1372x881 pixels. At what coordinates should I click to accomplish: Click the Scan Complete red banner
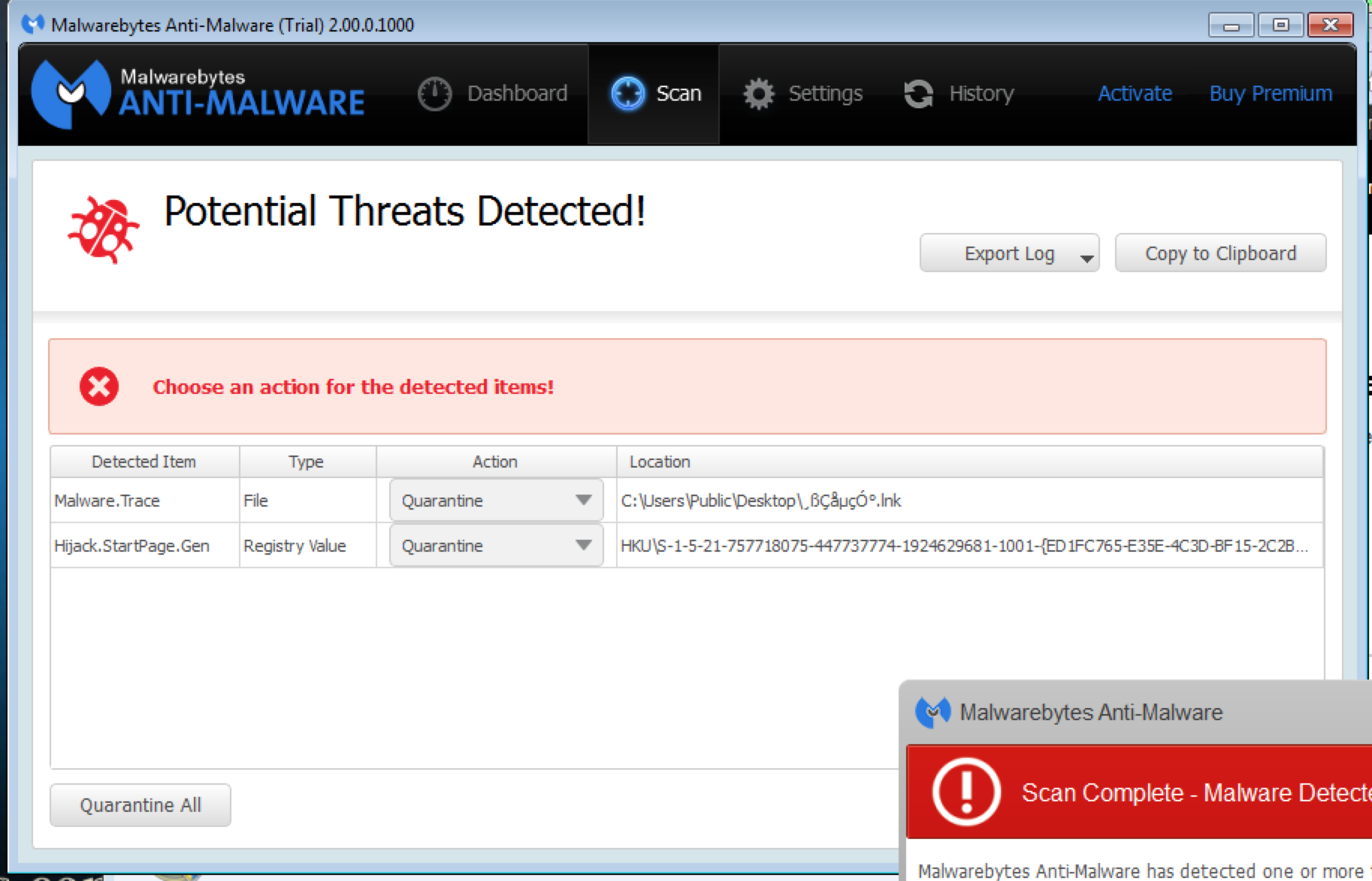1139,792
